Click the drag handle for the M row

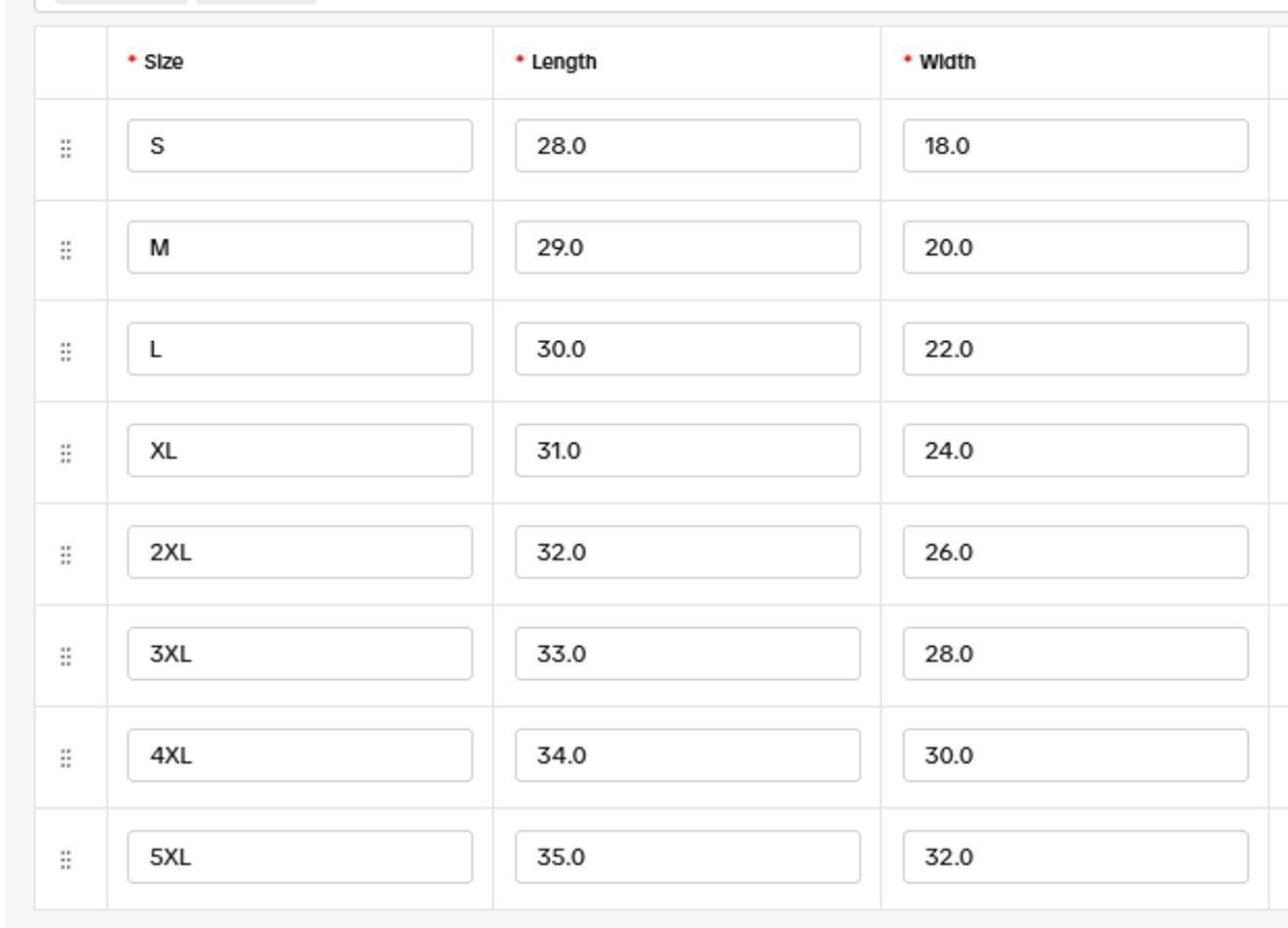[66, 250]
